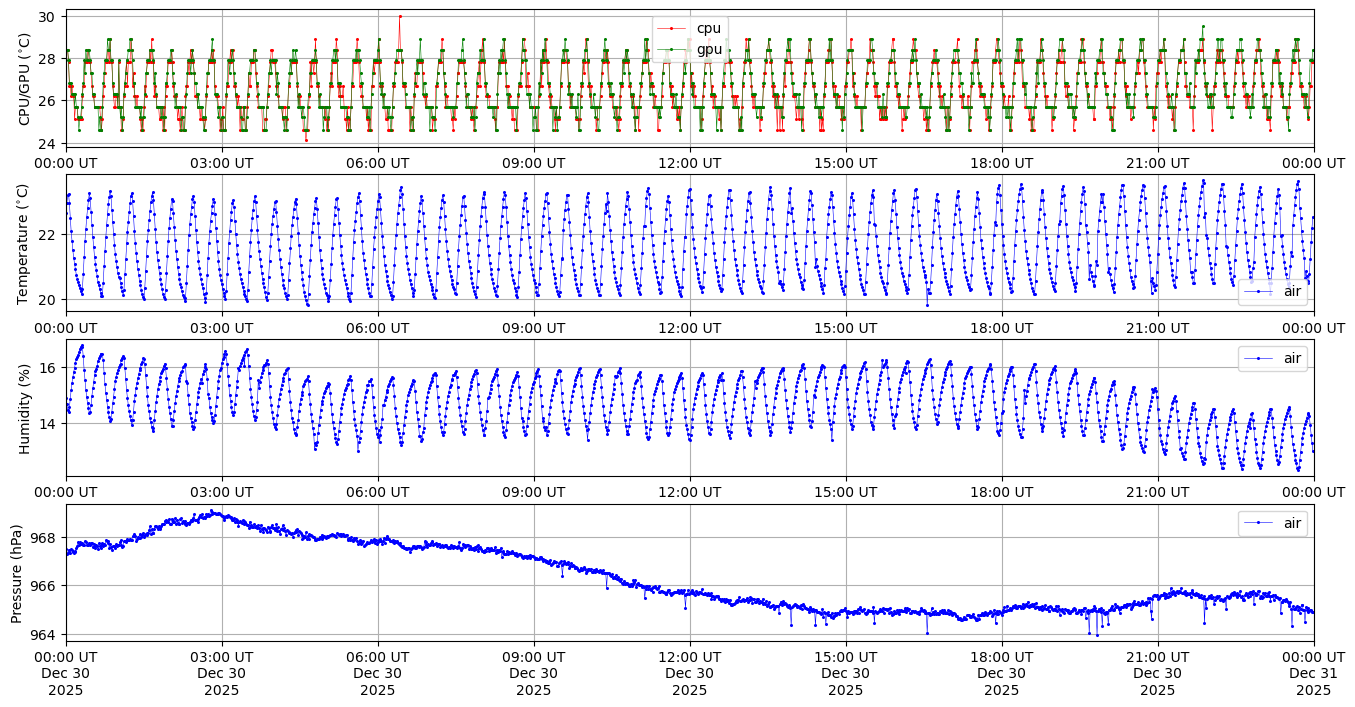Click the '16' tick on humidity axis
The image size is (1355, 707).
pyautogui.click(x=49, y=368)
